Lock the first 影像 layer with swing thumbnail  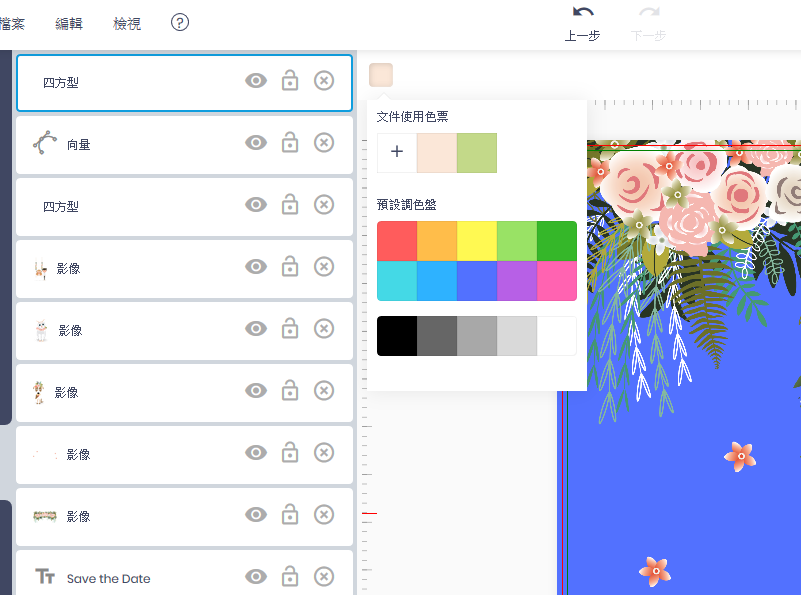(290, 267)
